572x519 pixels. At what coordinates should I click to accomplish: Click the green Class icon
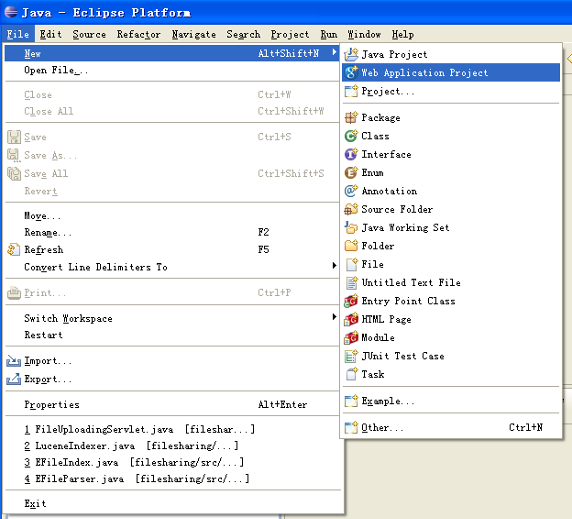pos(351,136)
